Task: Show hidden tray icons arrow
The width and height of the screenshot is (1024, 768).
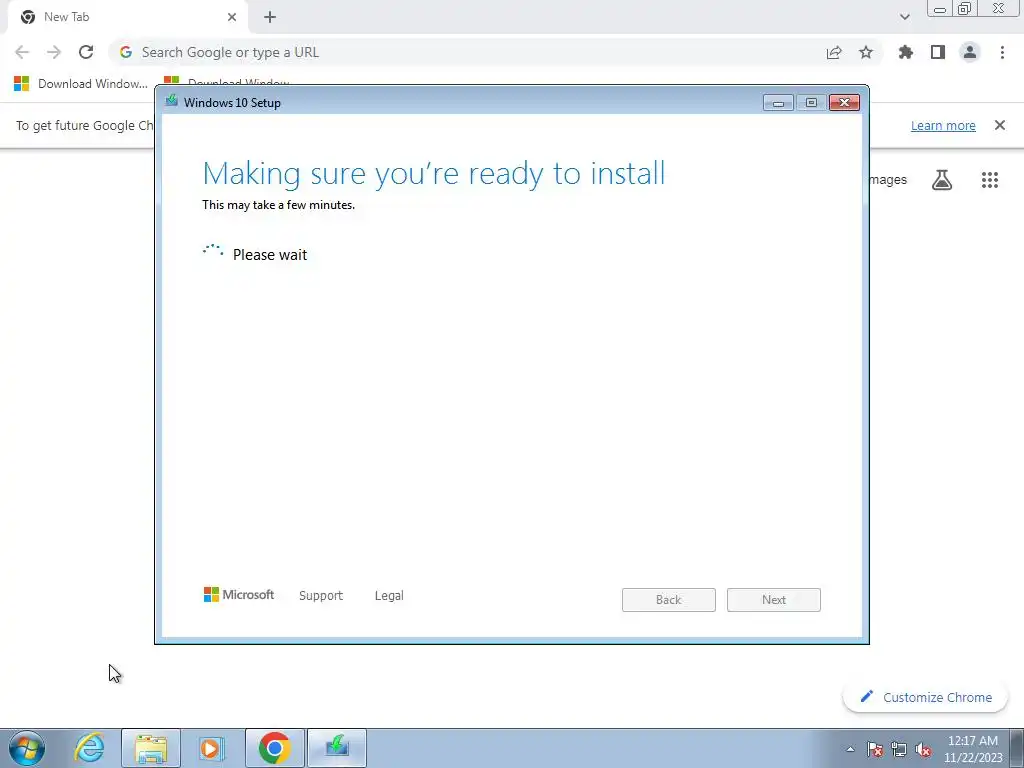Action: 850,749
